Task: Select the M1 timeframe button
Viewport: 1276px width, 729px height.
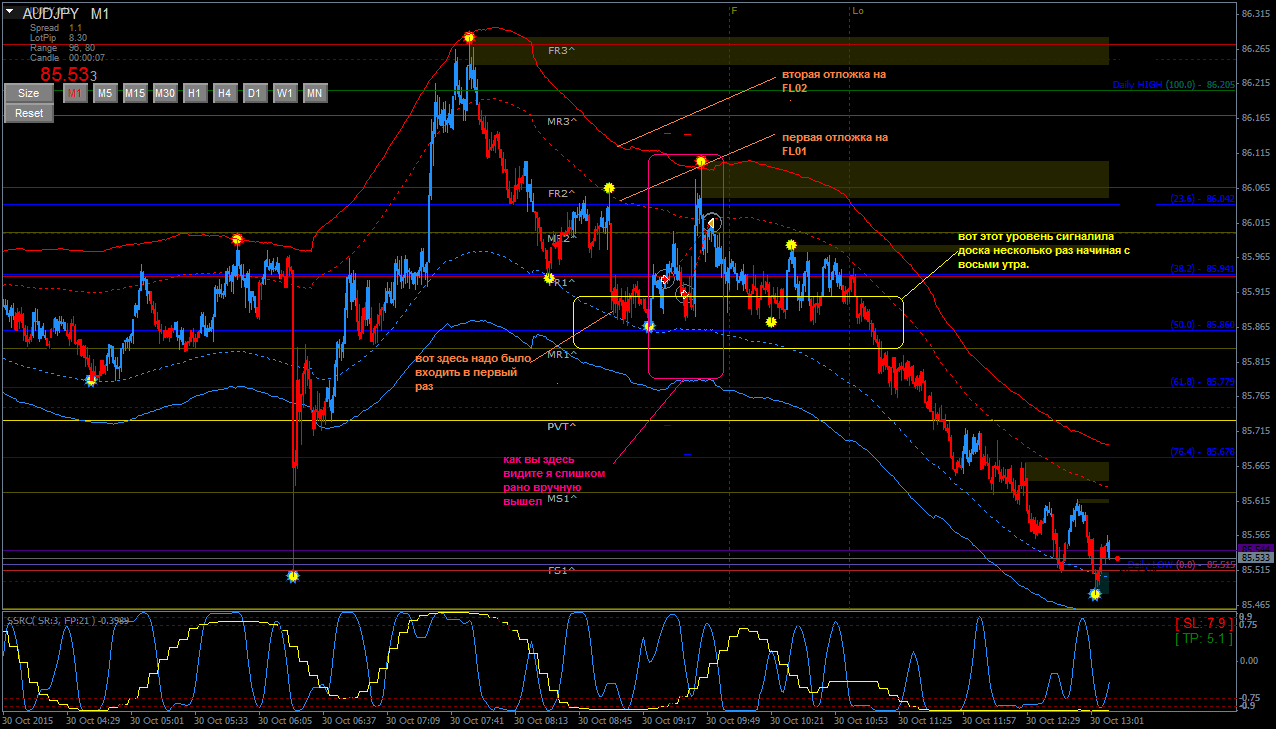Action: [x=75, y=93]
